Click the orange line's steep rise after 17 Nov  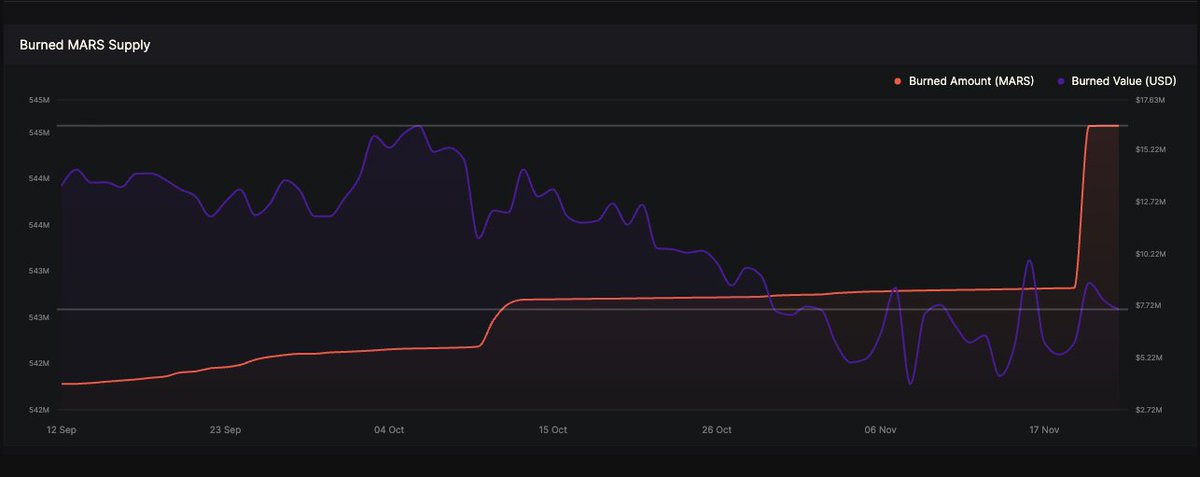click(x=1082, y=205)
